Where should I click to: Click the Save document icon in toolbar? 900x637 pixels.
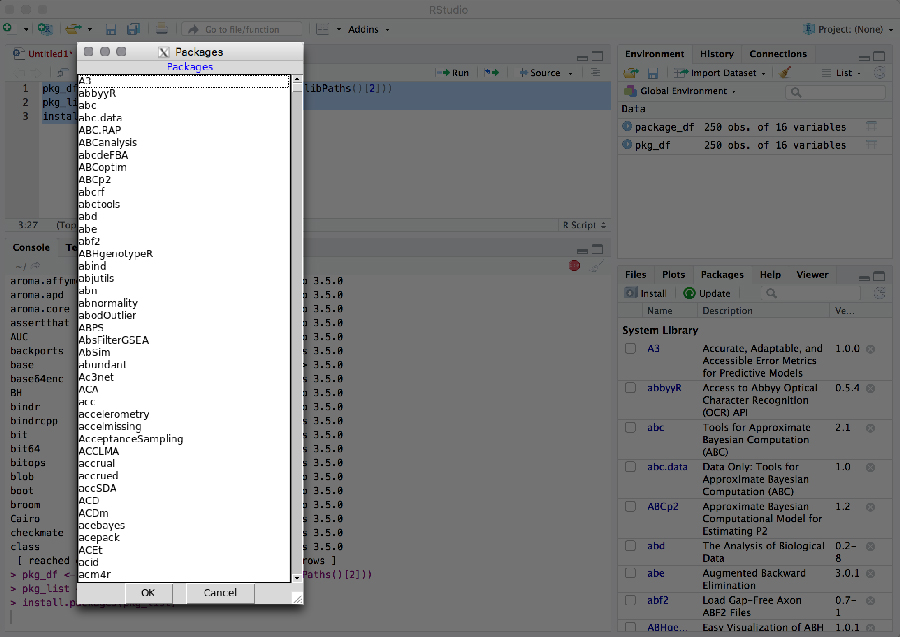[x=111, y=29]
